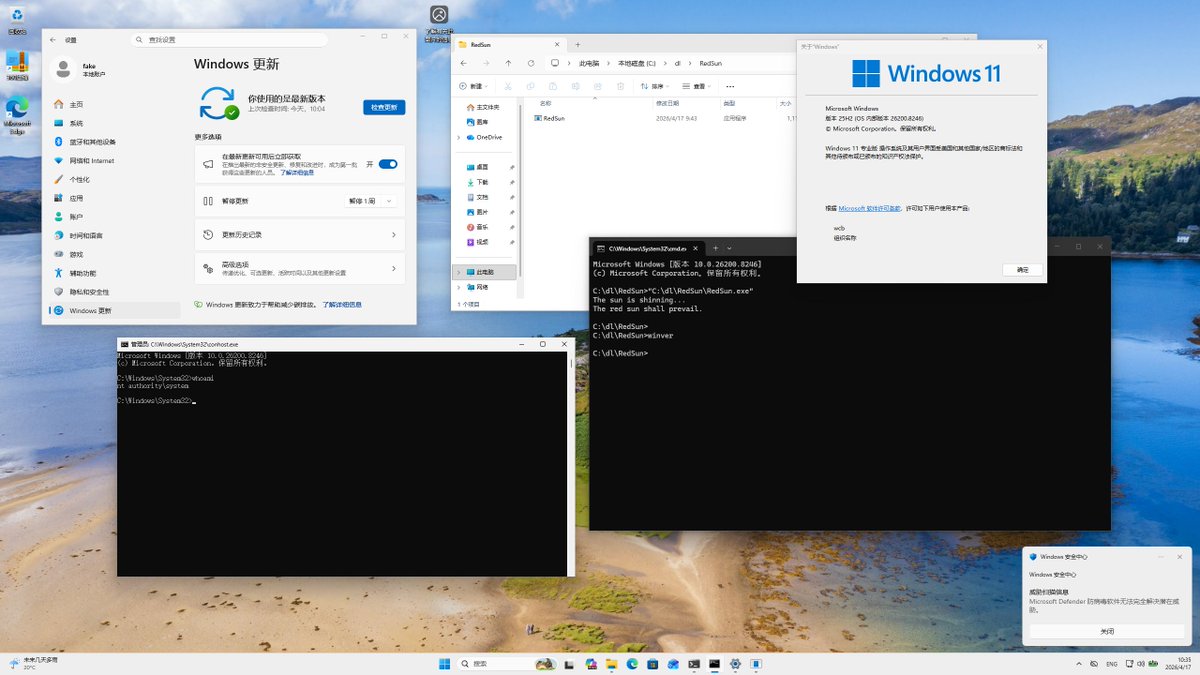This screenshot has height=675, width=1200.
Task: Click the fake user account avatar
Action: pyautogui.click(x=64, y=69)
